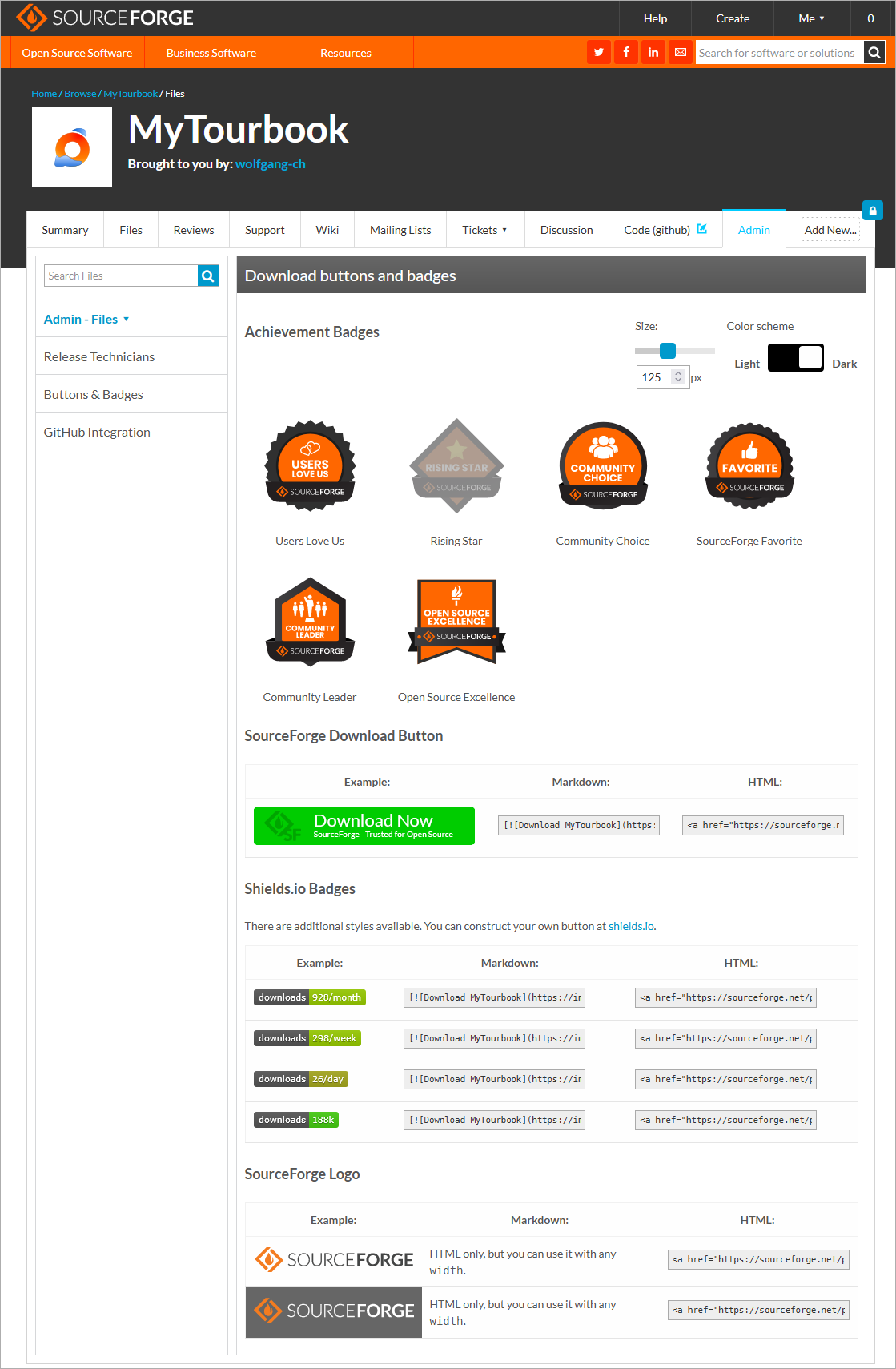Click the dark SourceForge logo example

point(334,1312)
